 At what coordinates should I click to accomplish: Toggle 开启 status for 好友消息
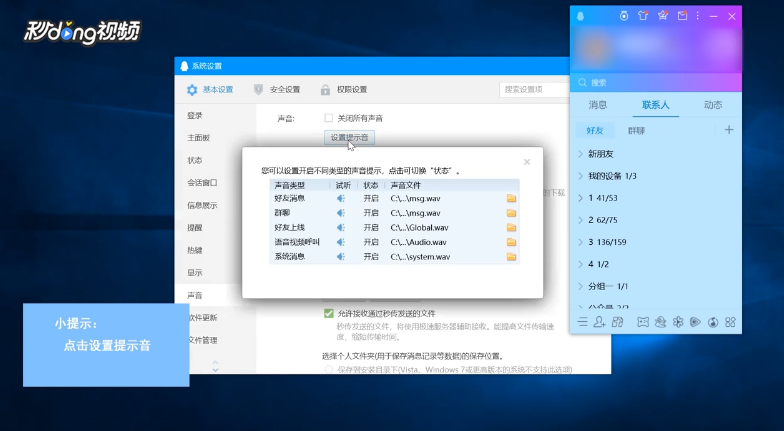(371, 198)
